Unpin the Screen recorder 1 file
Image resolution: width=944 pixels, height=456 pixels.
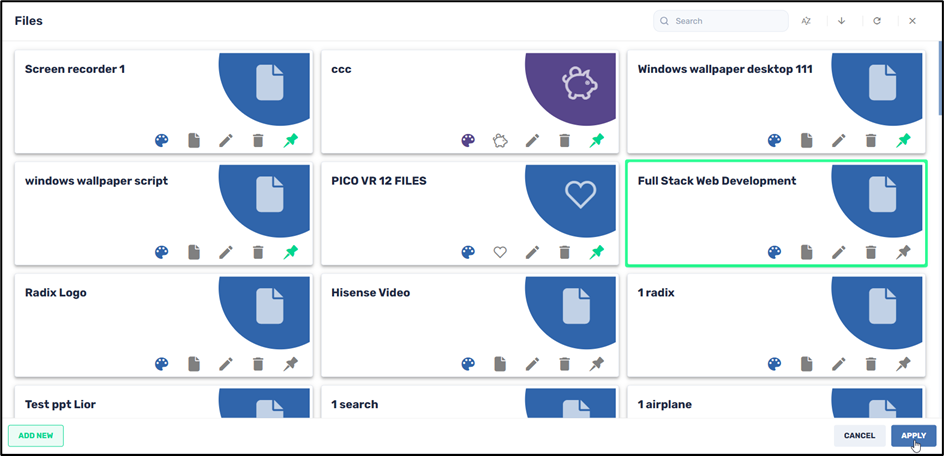coord(290,141)
